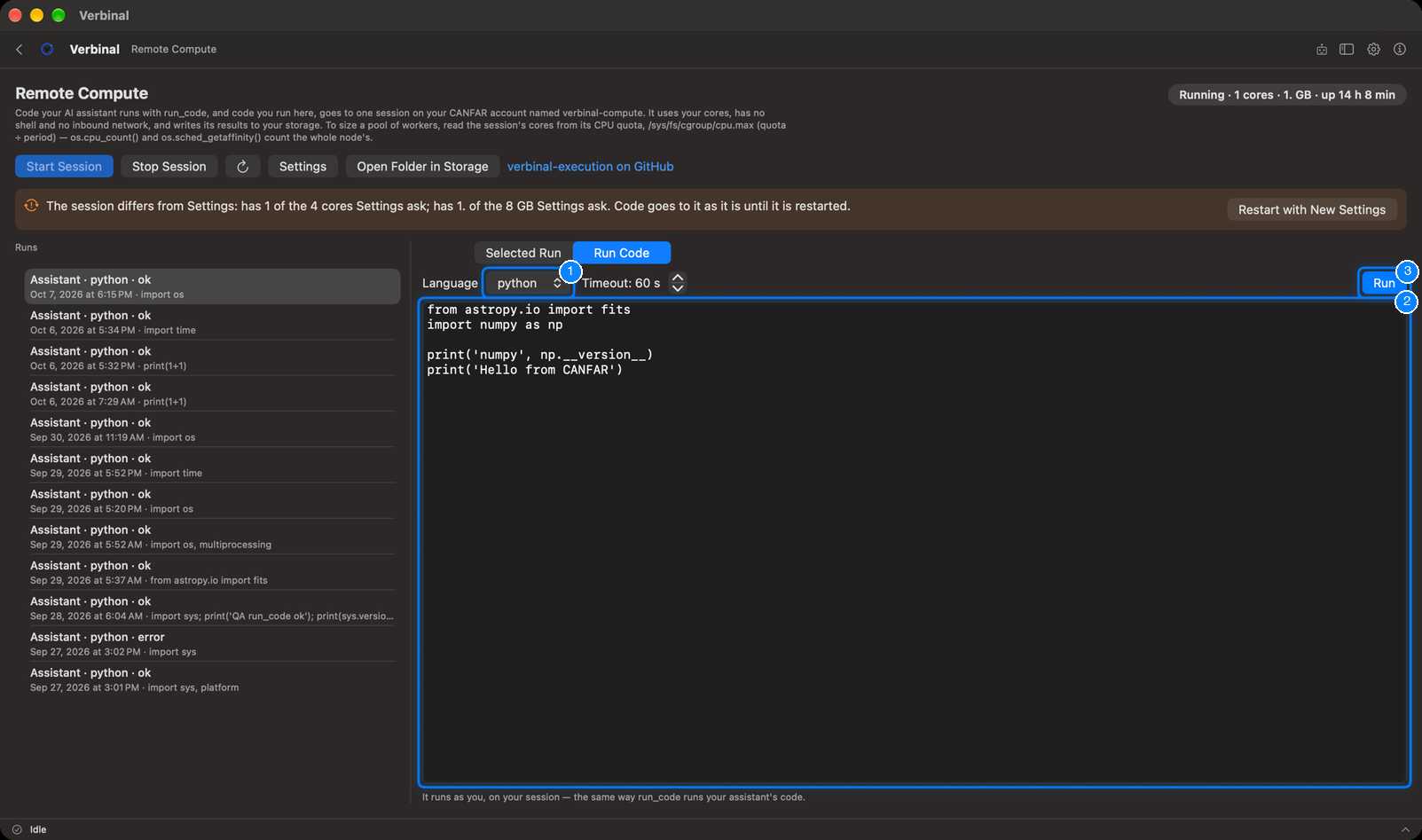Toggle the sidebar panel icon
This screenshot has height=840, width=1422.
[1347, 50]
